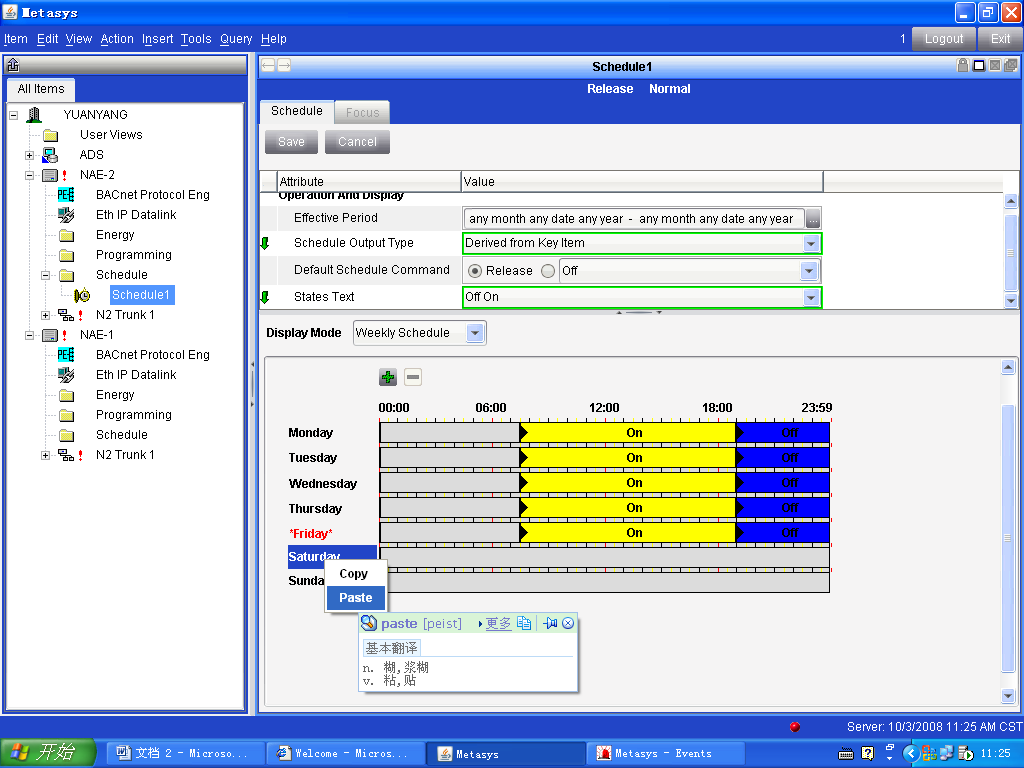Click the ADS server icon in tree
Screen dimensions: 1024x768
click(x=50, y=155)
